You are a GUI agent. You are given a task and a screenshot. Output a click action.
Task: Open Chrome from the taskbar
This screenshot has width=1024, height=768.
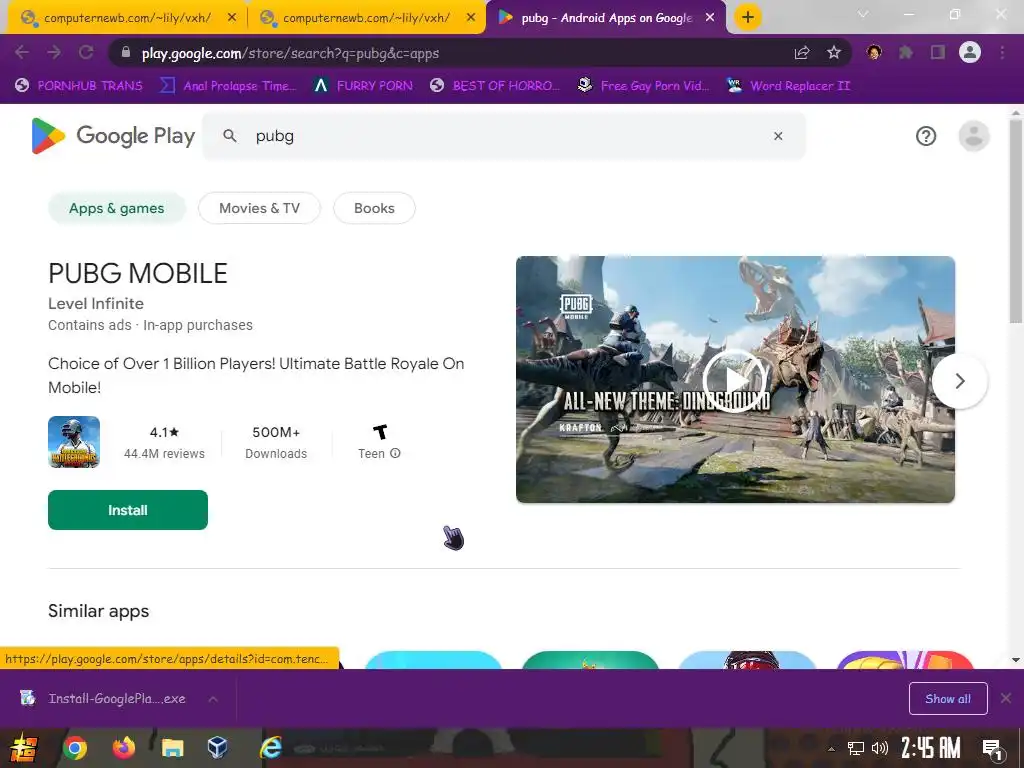point(74,748)
